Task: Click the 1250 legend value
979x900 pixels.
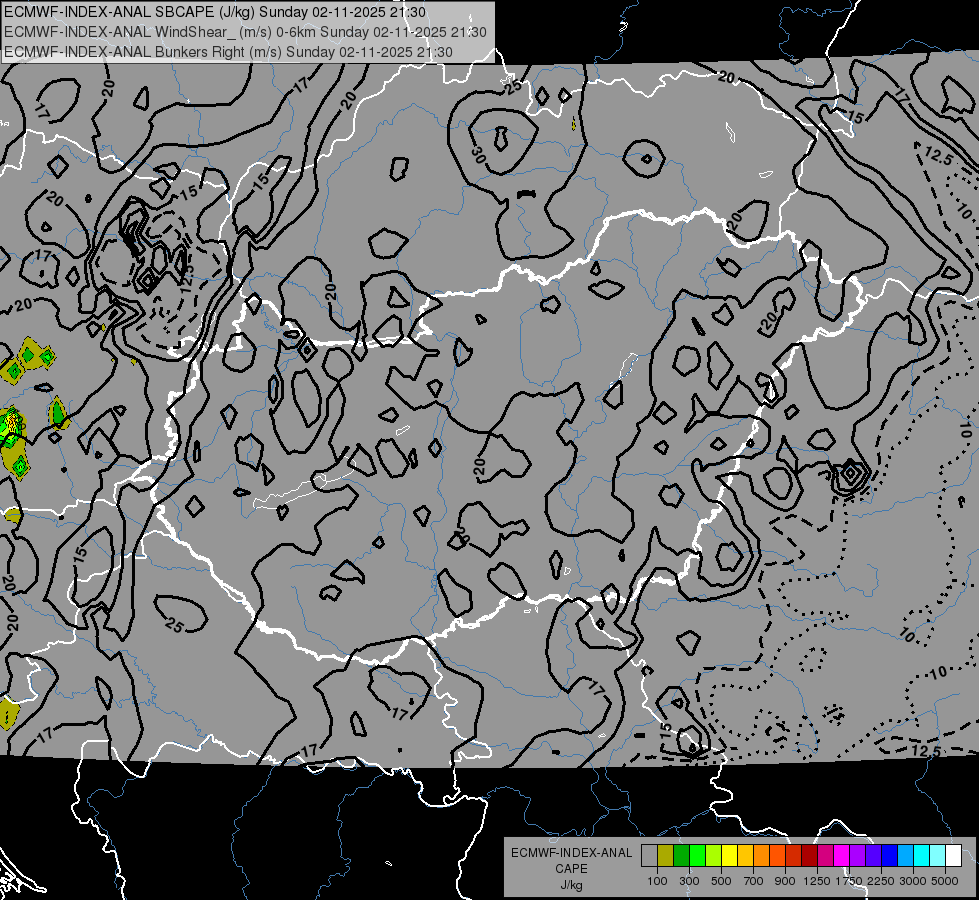Action: [817, 881]
